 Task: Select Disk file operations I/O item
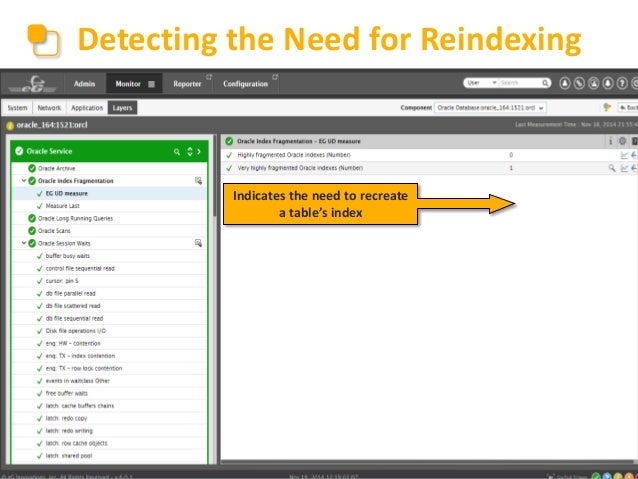point(76,331)
